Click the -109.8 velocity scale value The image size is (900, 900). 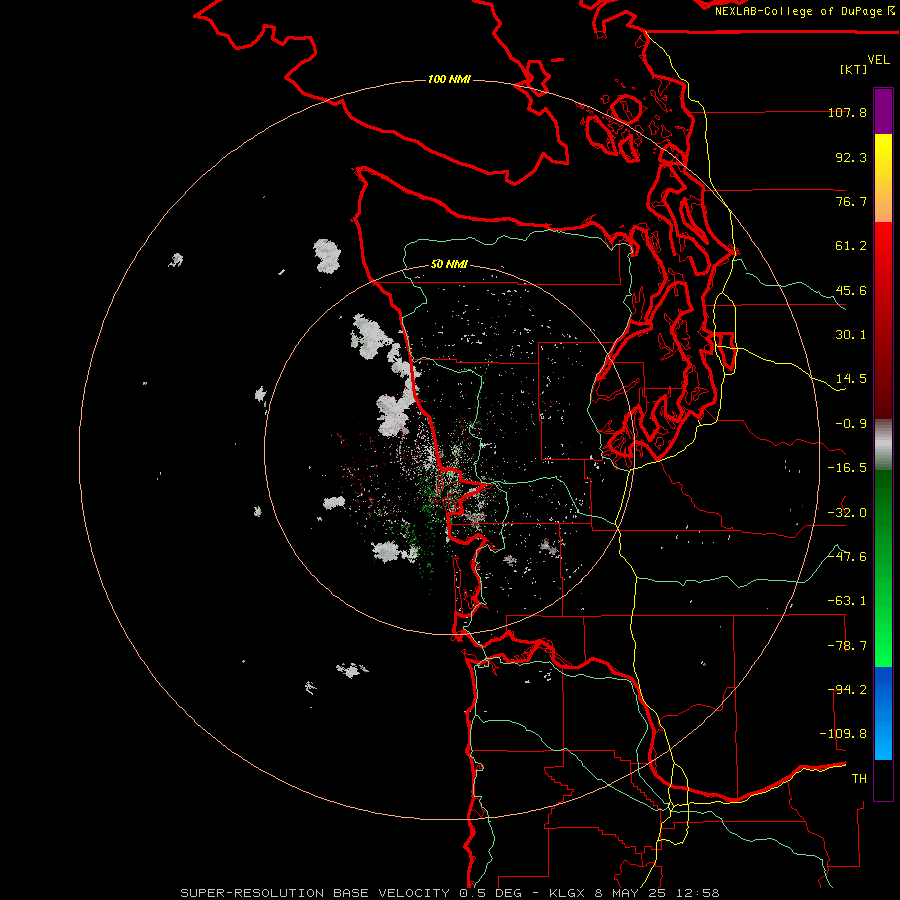[x=843, y=734]
